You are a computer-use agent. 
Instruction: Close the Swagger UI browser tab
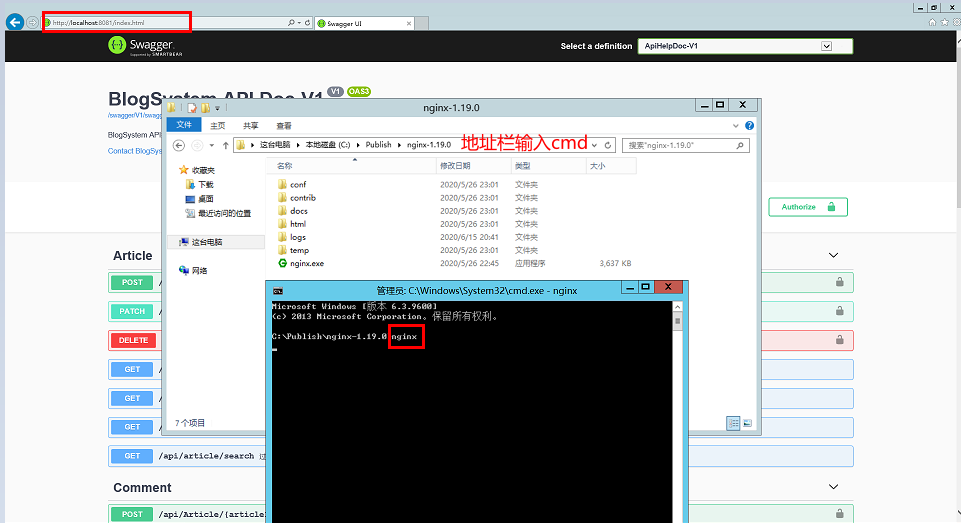tap(409, 23)
